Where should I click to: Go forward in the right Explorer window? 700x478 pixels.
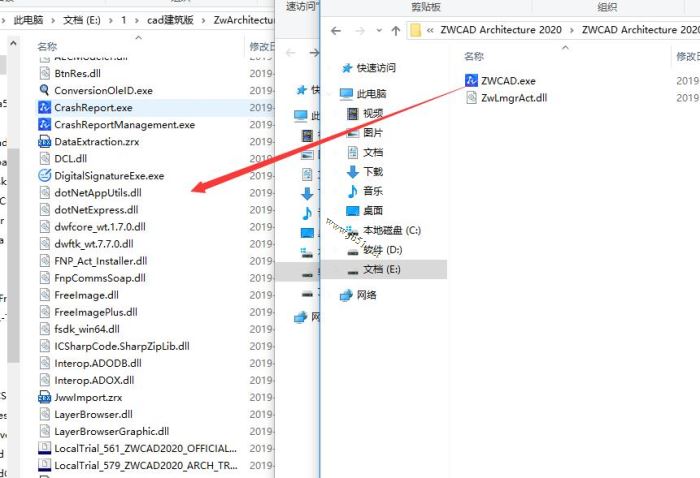(360, 30)
